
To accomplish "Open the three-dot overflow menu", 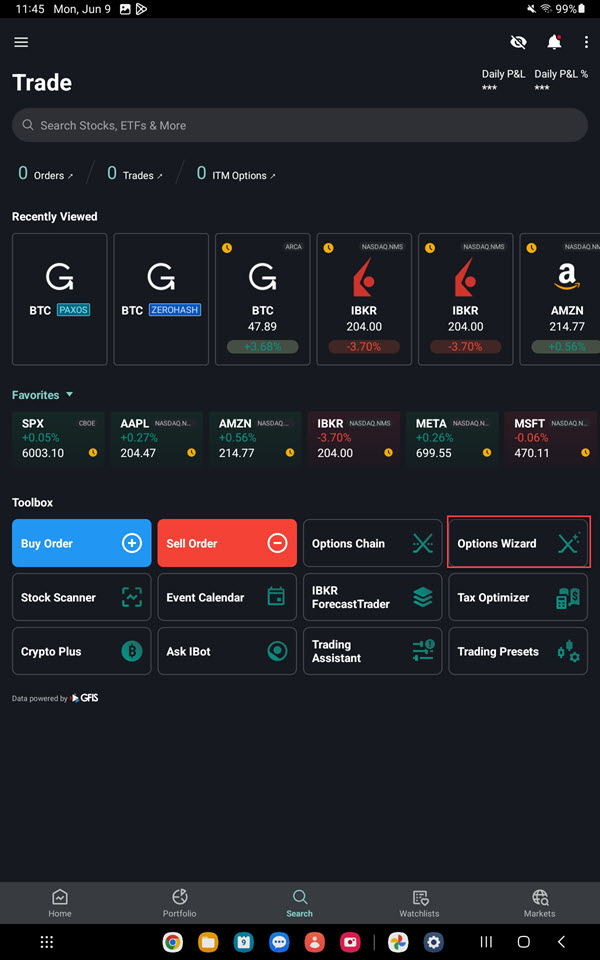I will coord(586,42).
